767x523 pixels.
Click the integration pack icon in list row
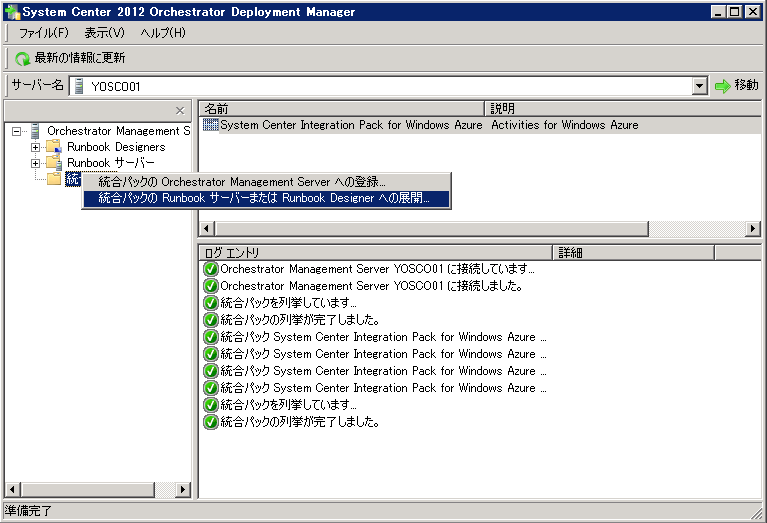[210, 125]
